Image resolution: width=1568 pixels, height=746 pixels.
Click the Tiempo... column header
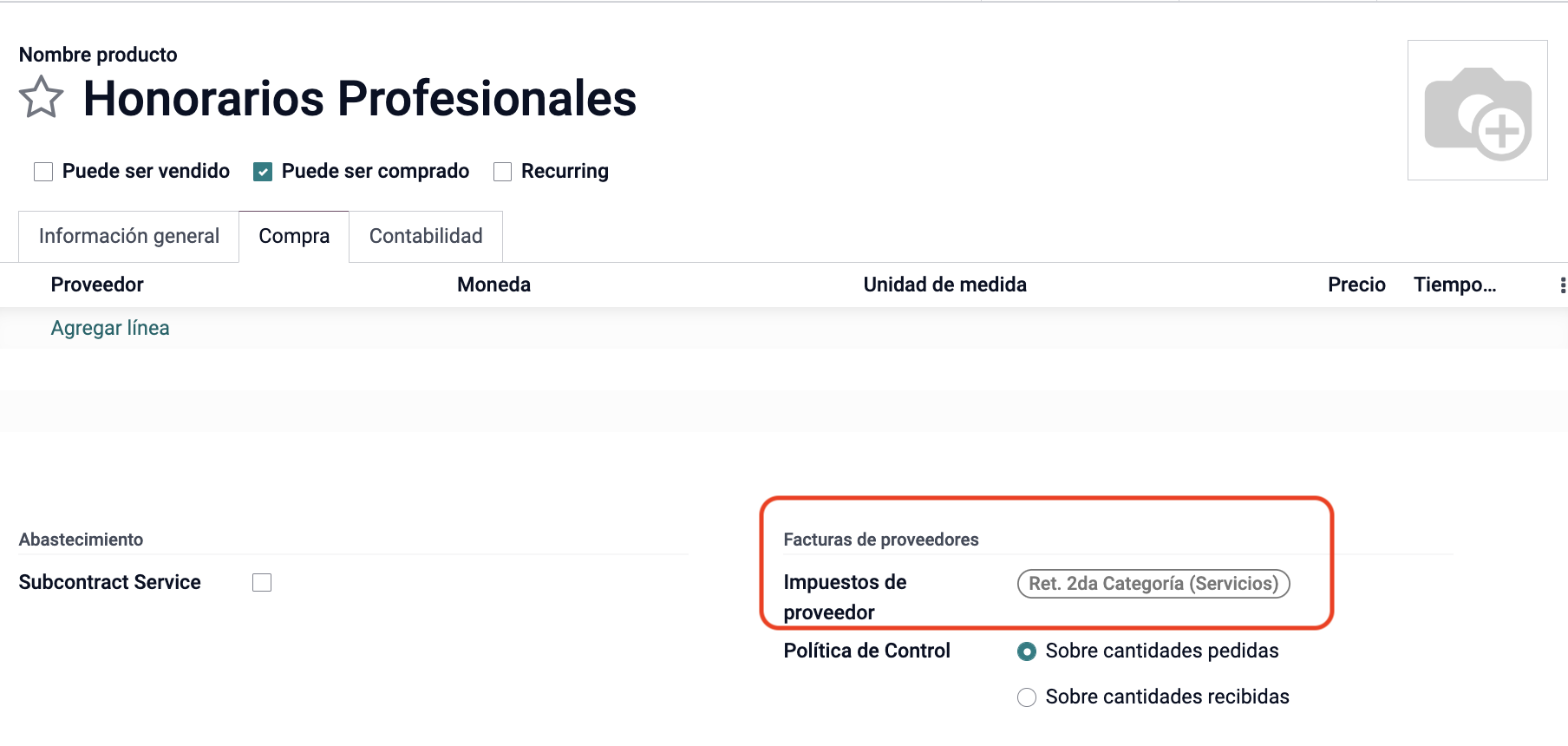click(x=1455, y=285)
